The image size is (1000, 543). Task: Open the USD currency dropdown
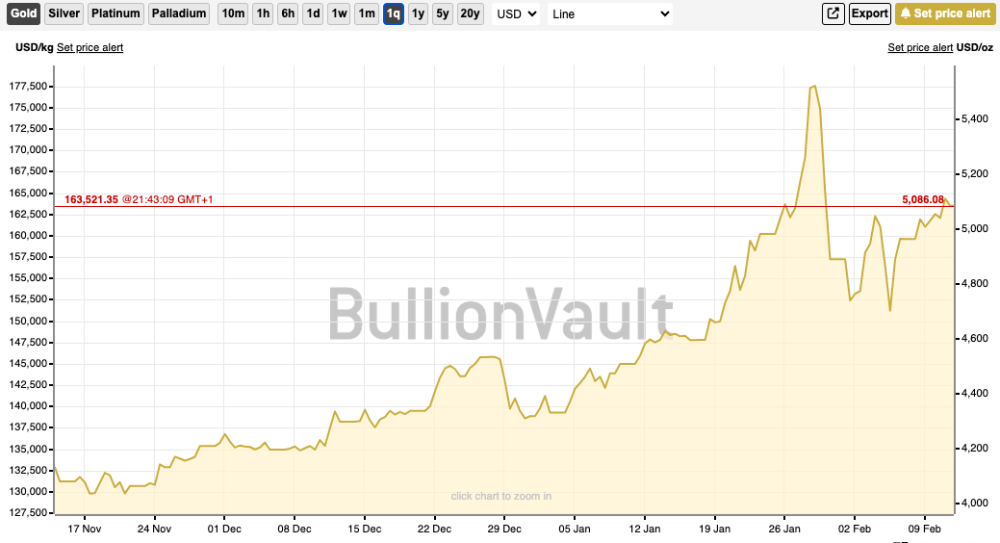[517, 14]
